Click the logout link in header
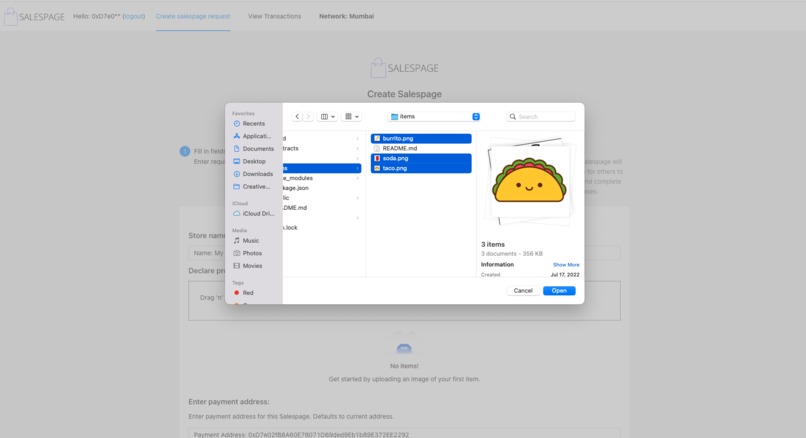The height and width of the screenshot is (438, 806). [134, 16]
